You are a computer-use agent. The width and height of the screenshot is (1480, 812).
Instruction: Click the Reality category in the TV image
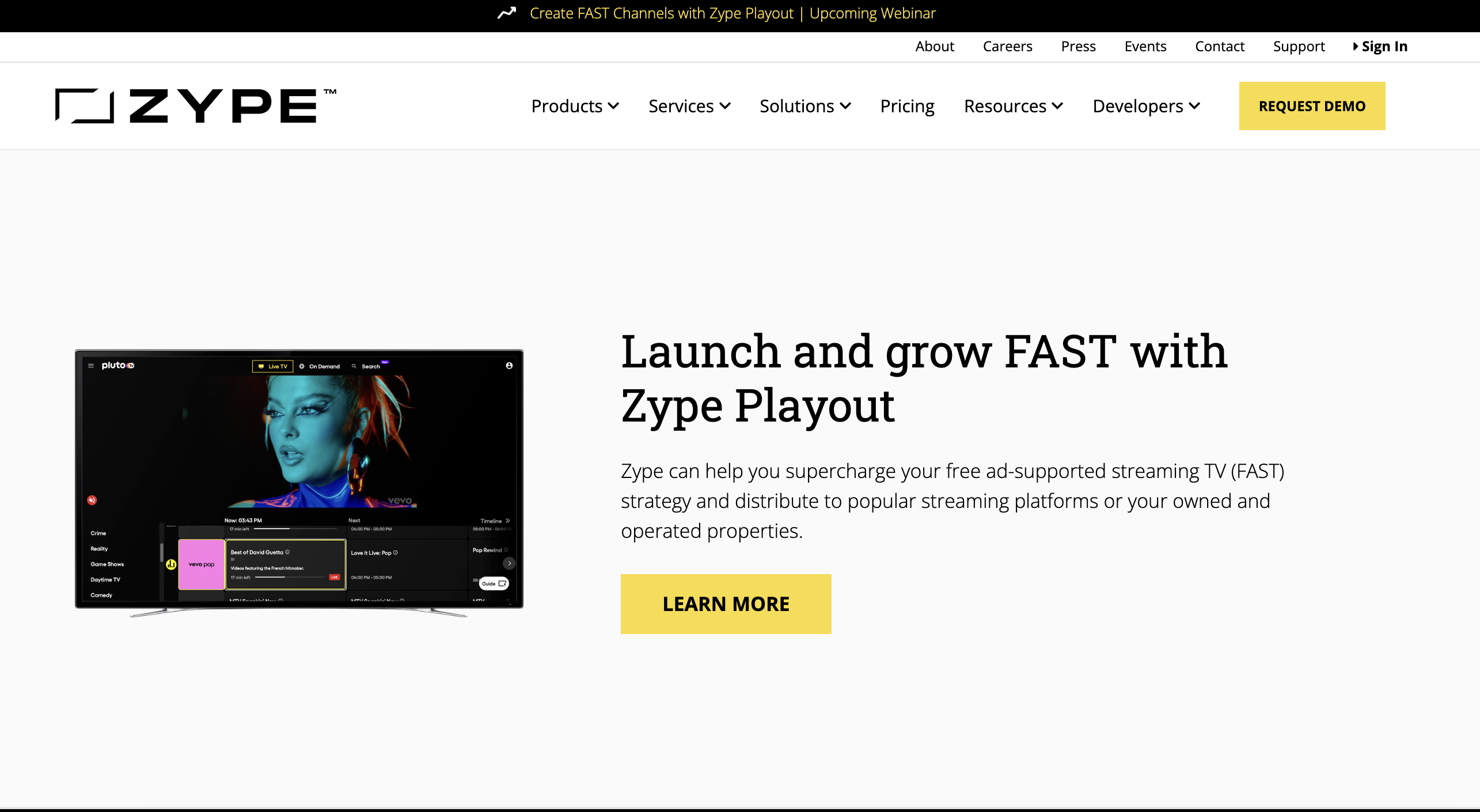pos(99,549)
